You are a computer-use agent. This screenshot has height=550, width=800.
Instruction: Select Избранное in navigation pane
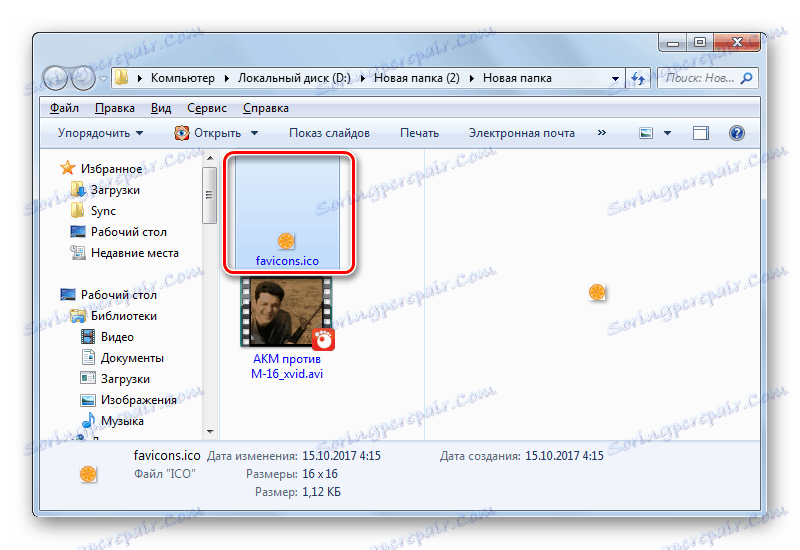tap(111, 169)
